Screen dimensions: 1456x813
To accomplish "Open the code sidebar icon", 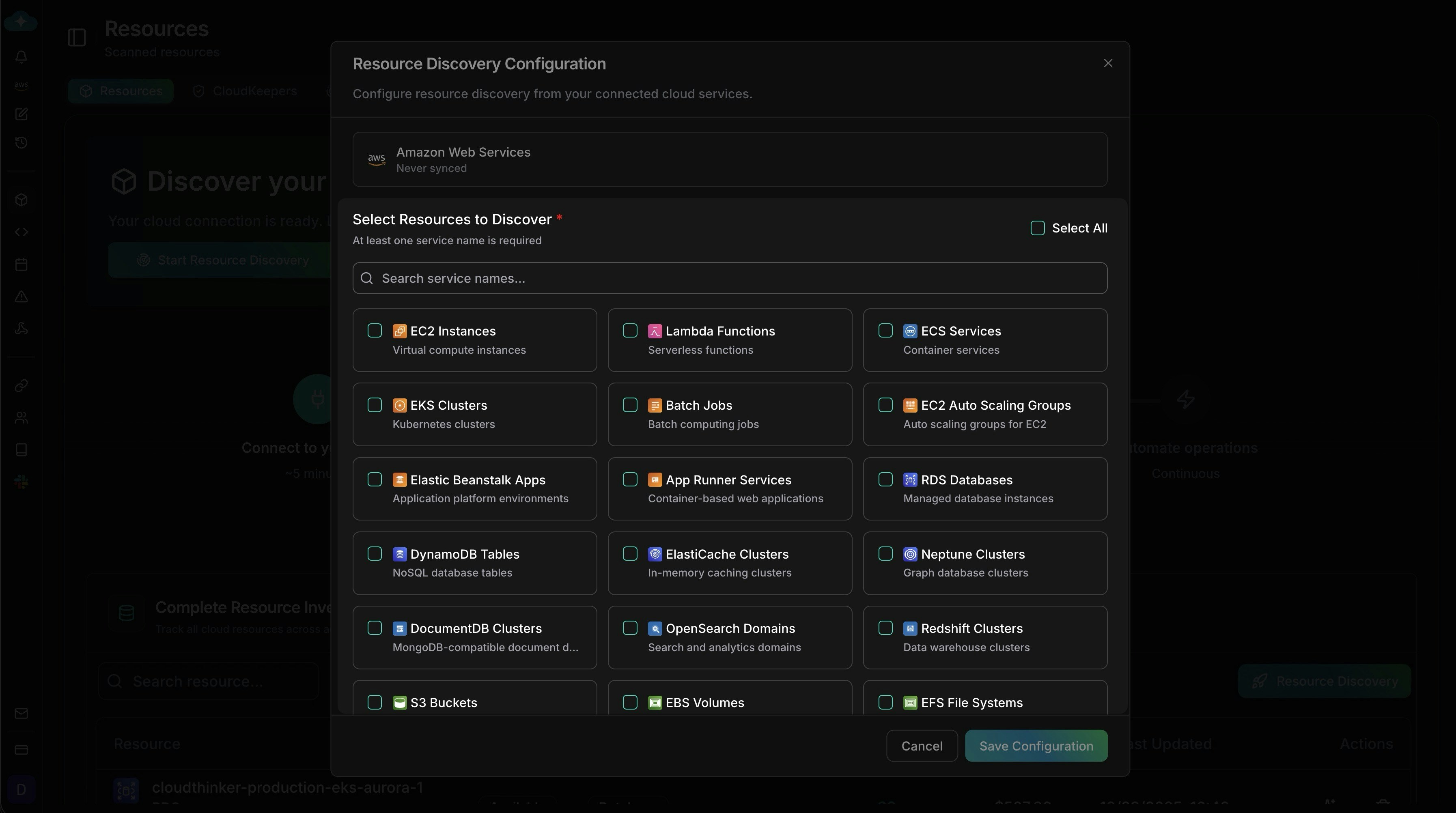I will pyautogui.click(x=21, y=232).
